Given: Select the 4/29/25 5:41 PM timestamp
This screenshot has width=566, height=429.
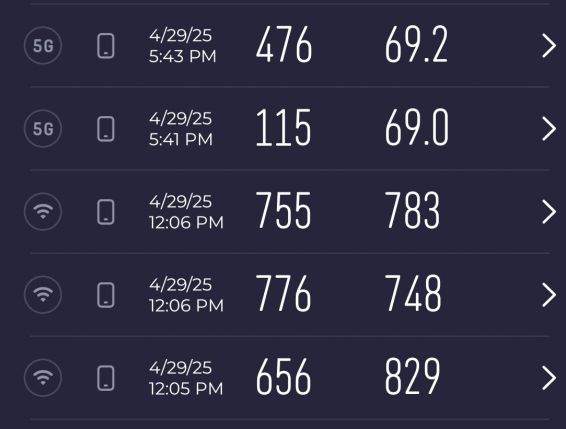Looking at the screenshot, I should (x=181, y=129).
